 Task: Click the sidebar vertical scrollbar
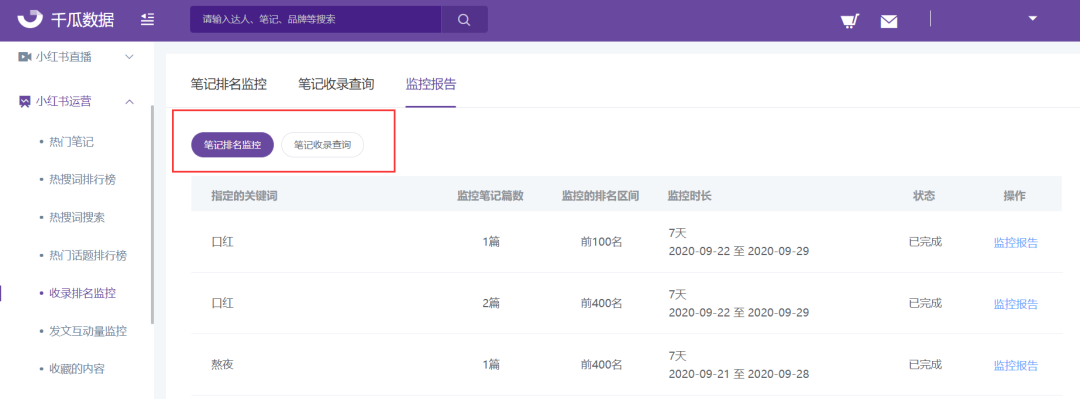tap(152, 214)
